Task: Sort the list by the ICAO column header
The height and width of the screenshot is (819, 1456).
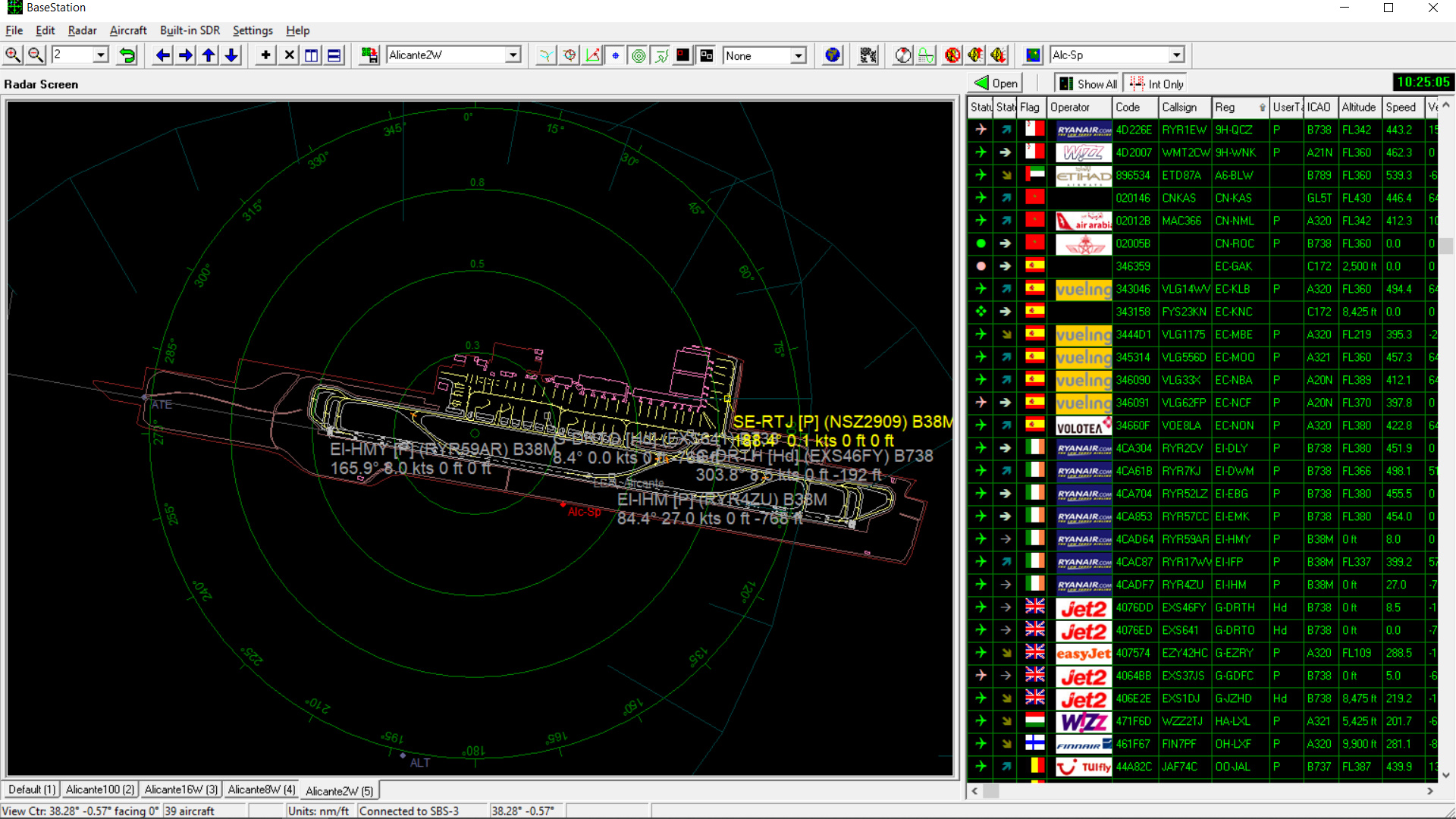Action: tap(1320, 108)
